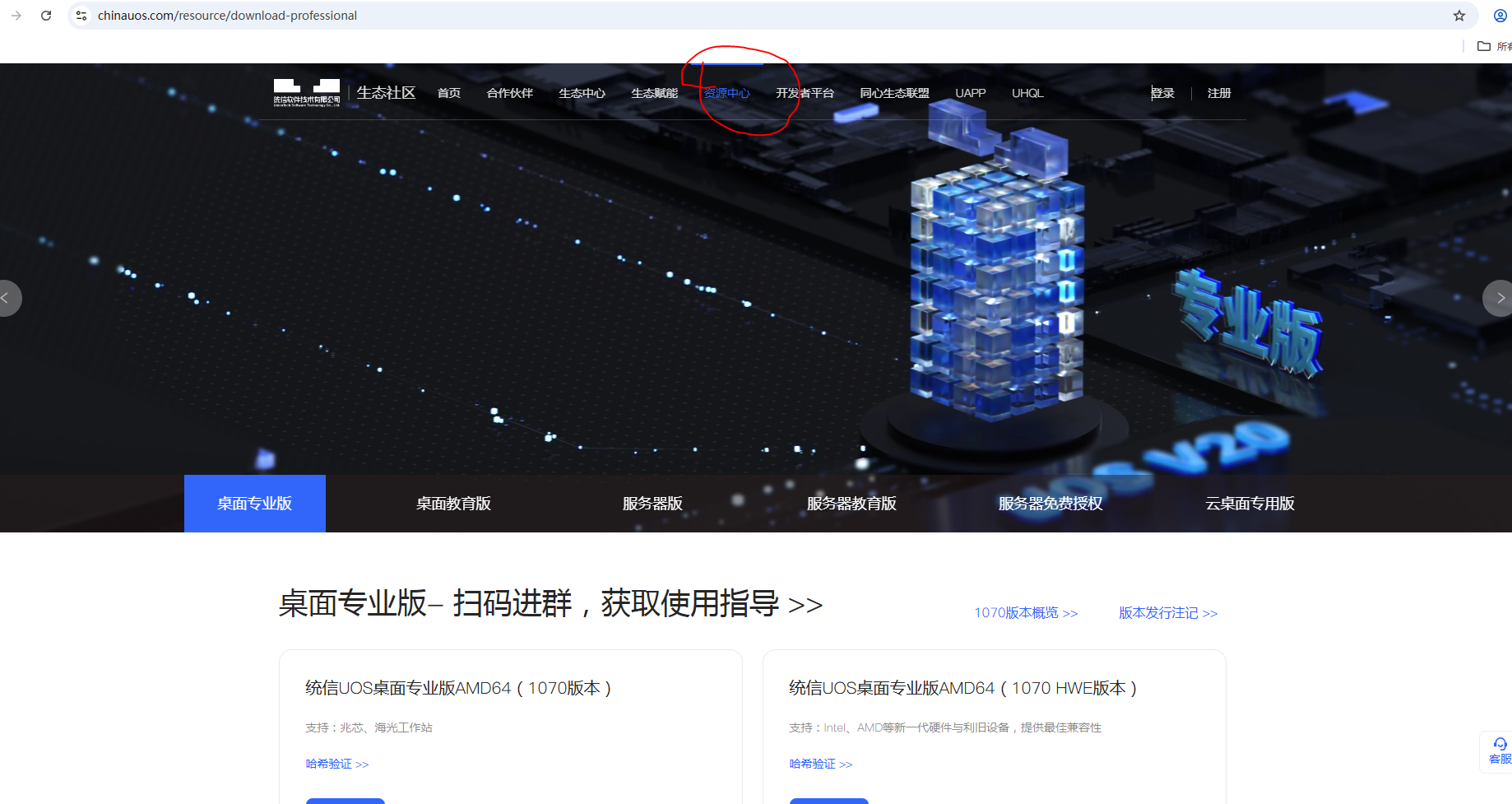Open 开发者平台 navigation item
This screenshot has width=1512, height=804.
click(805, 93)
